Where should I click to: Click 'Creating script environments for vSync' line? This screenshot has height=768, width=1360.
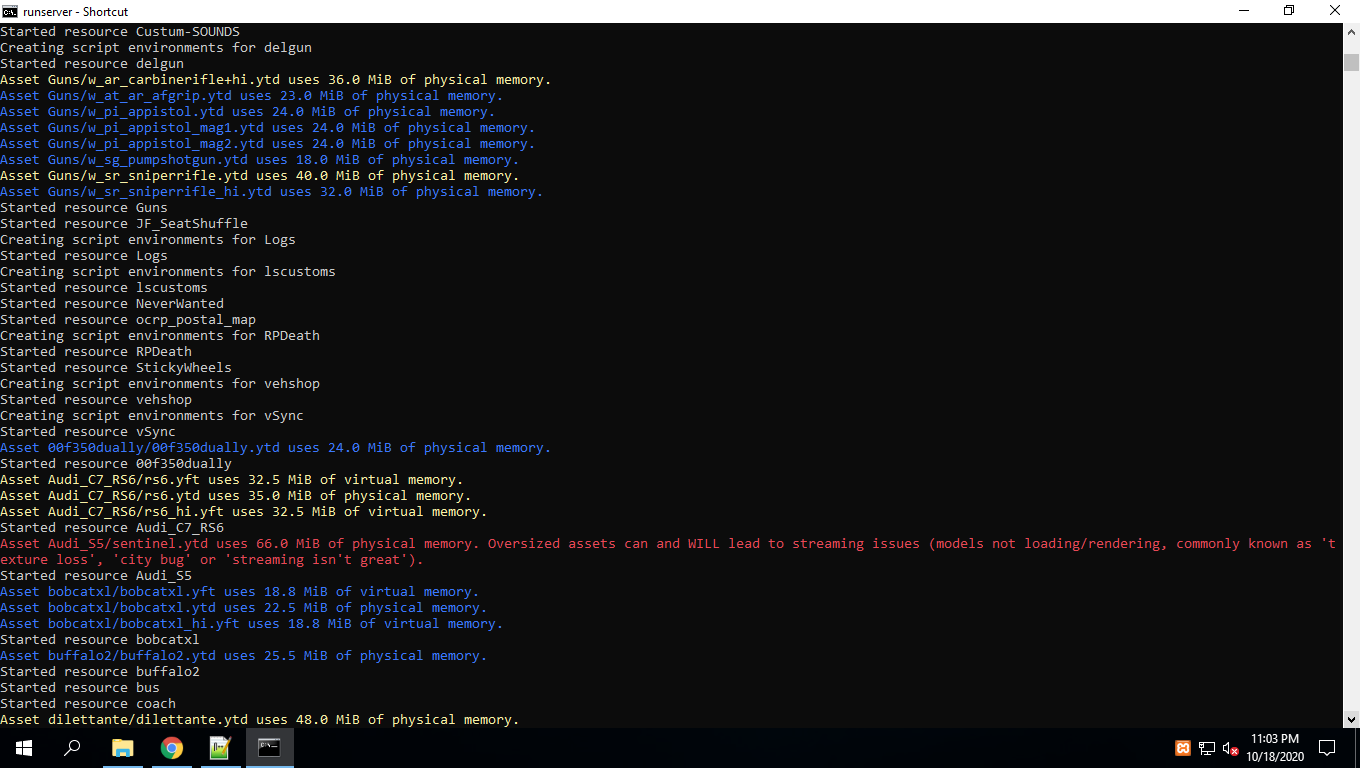coord(152,416)
